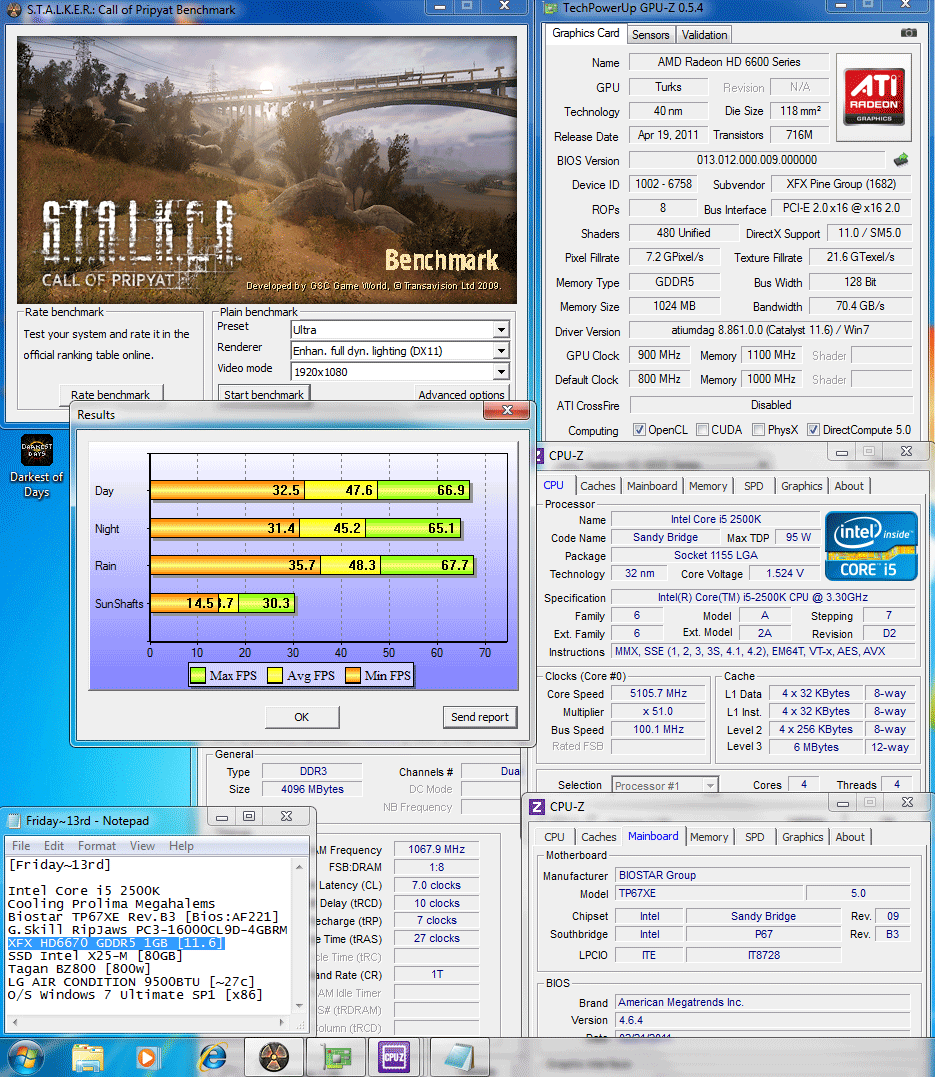The width and height of the screenshot is (935, 1077).
Task: Click Mainboard Model TP67XE field
Action: click(708, 893)
